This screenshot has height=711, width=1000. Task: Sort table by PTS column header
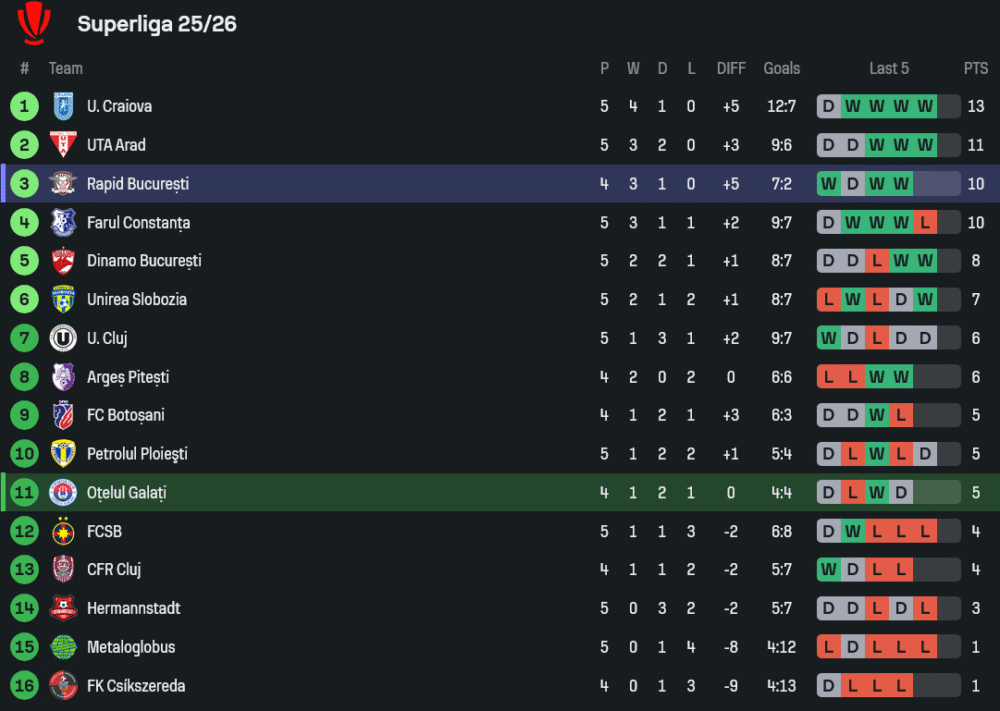point(975,68)
